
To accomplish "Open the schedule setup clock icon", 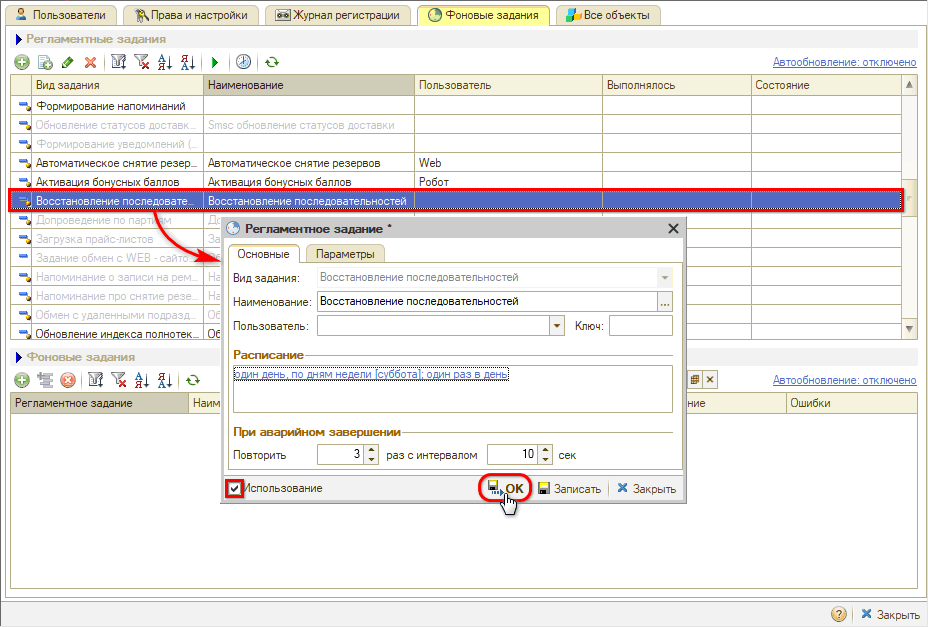I will tap(243, 62).
